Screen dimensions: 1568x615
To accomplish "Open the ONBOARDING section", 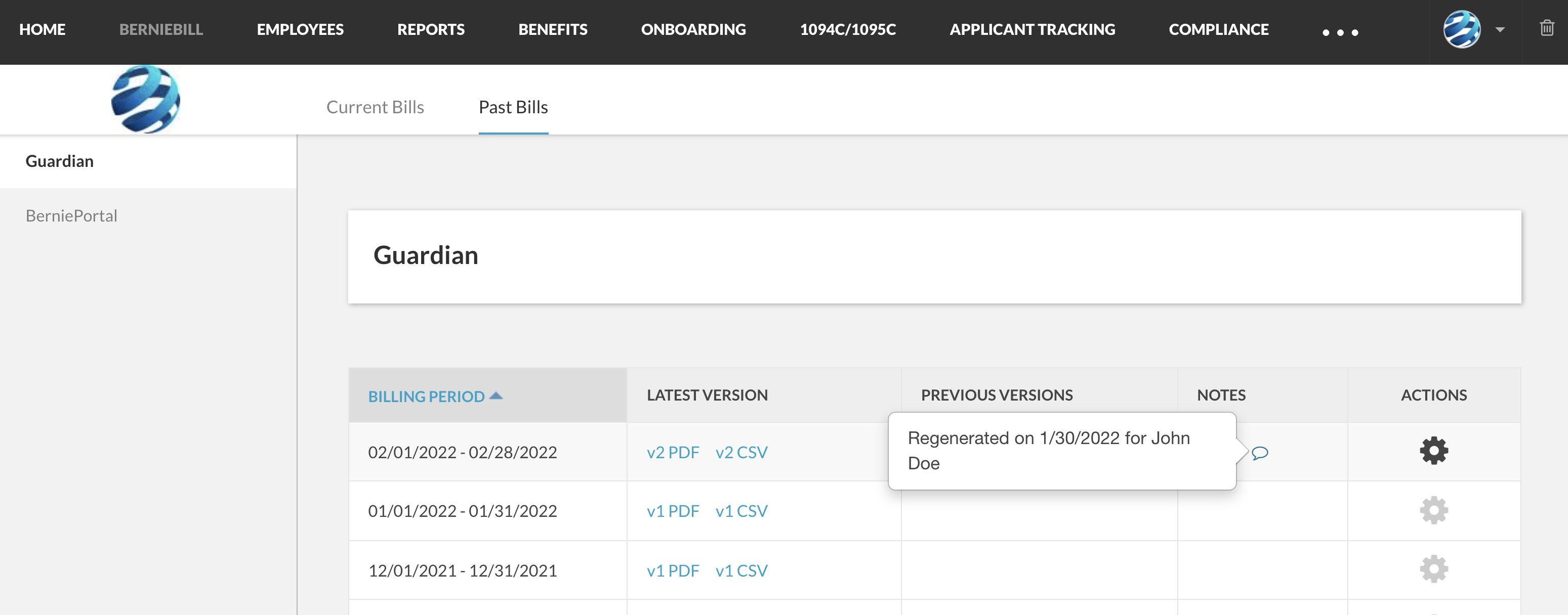I will click(x=693, y=29).
